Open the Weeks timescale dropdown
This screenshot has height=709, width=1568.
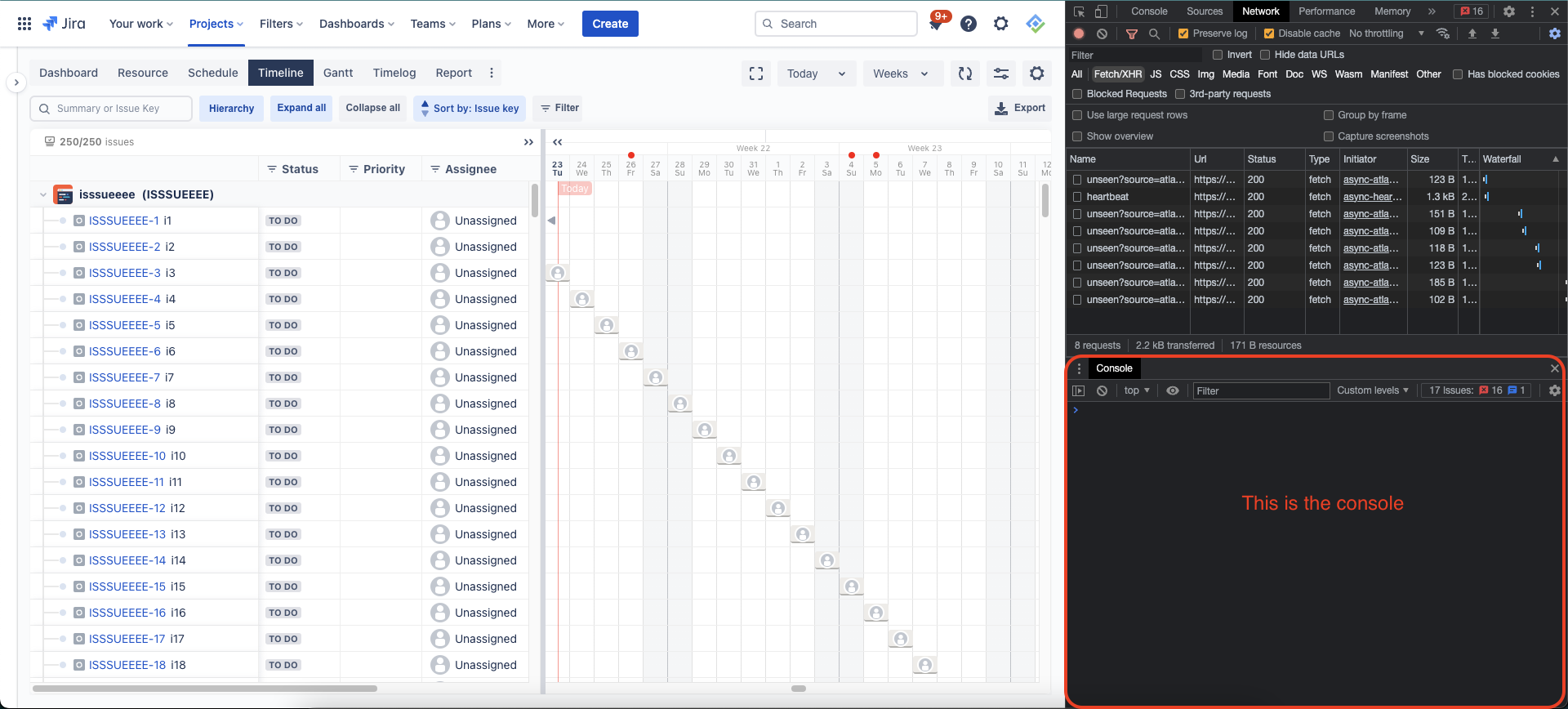click(x=901, y=74)
